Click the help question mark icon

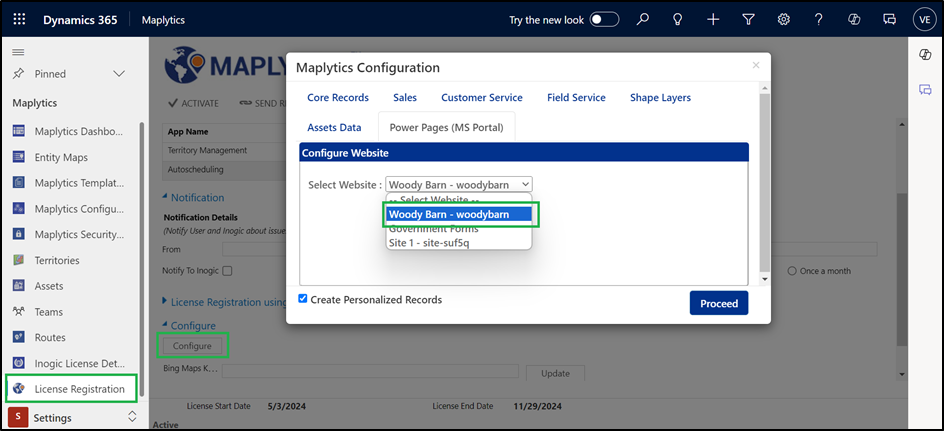pyautogui.click(x=818, y=20)
